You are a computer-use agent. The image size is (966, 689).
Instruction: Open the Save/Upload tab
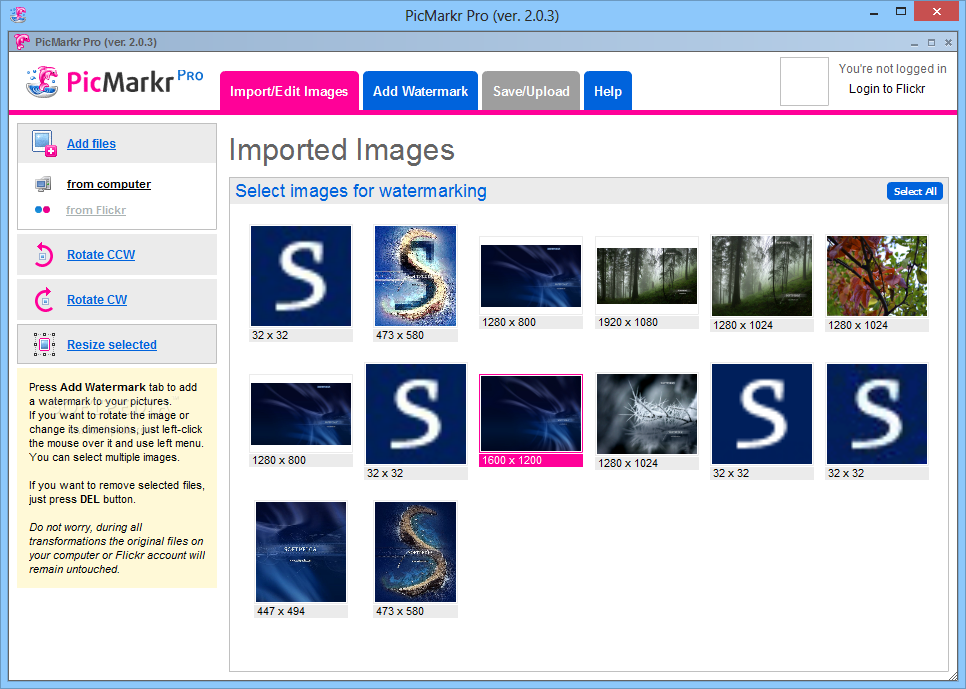click(530, 91)
